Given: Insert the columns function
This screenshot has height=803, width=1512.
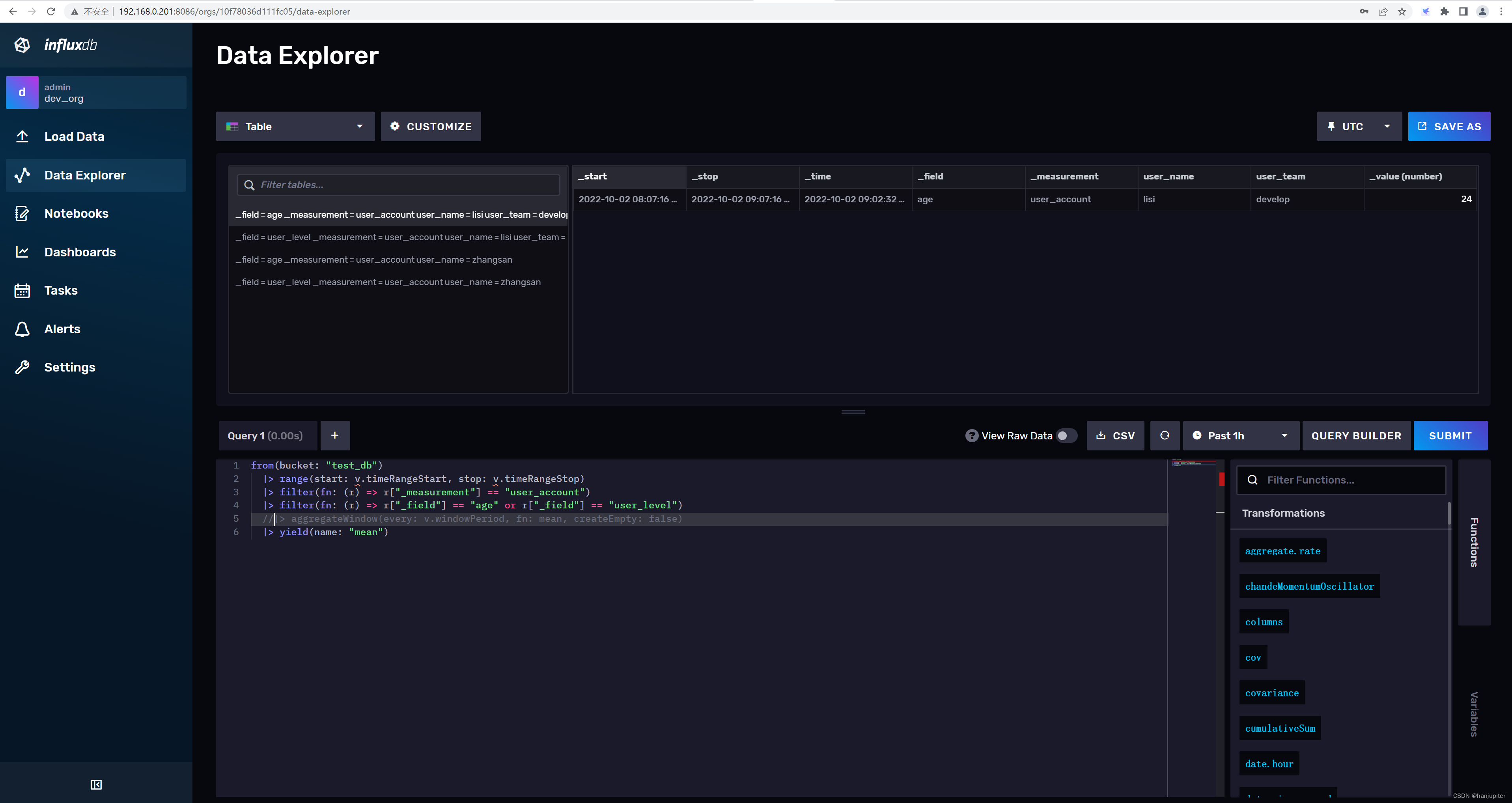Looking at the screenshot, I should coord(1264,622).
